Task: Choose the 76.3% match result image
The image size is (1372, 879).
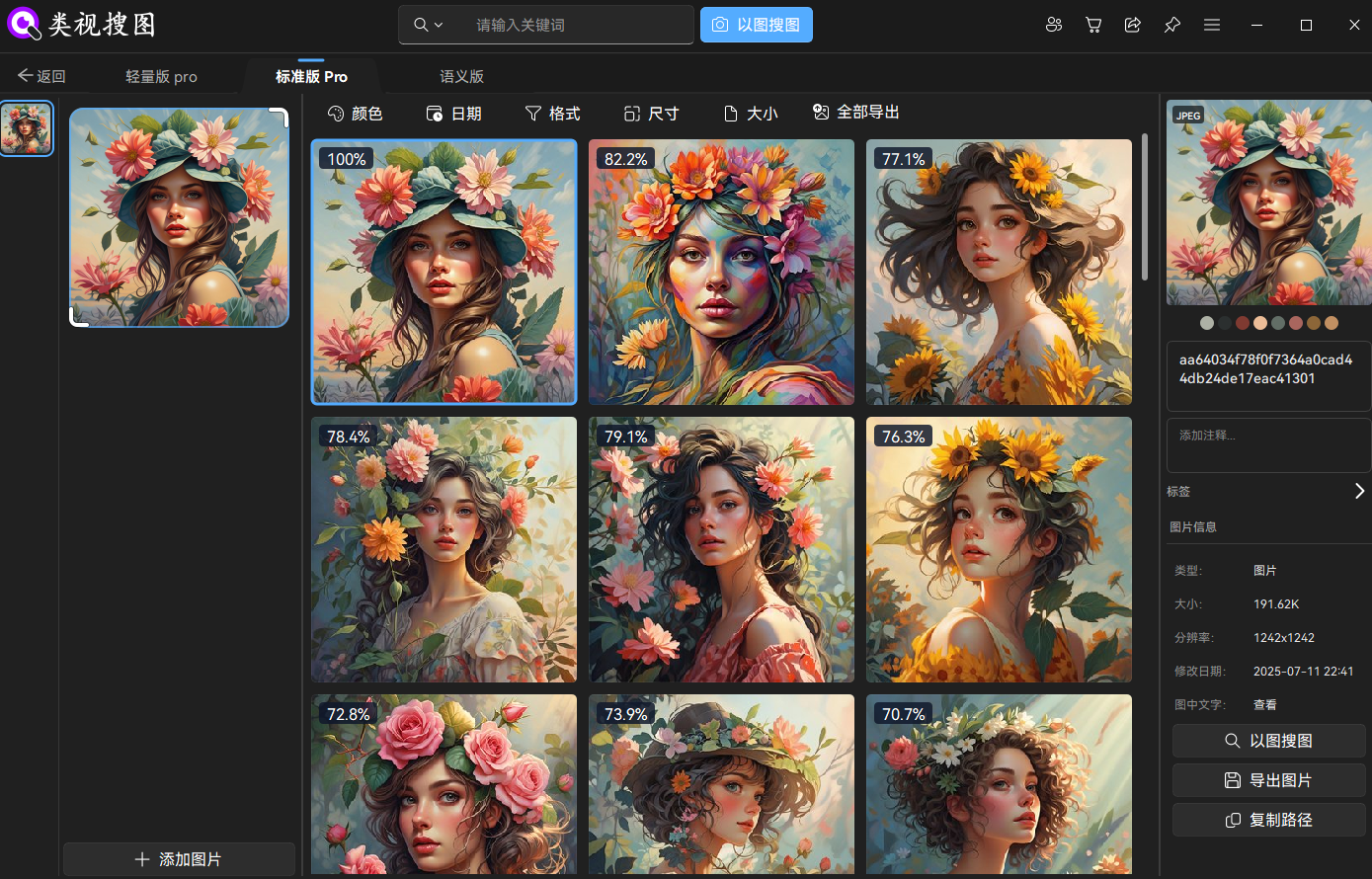Action: [999, 549]
